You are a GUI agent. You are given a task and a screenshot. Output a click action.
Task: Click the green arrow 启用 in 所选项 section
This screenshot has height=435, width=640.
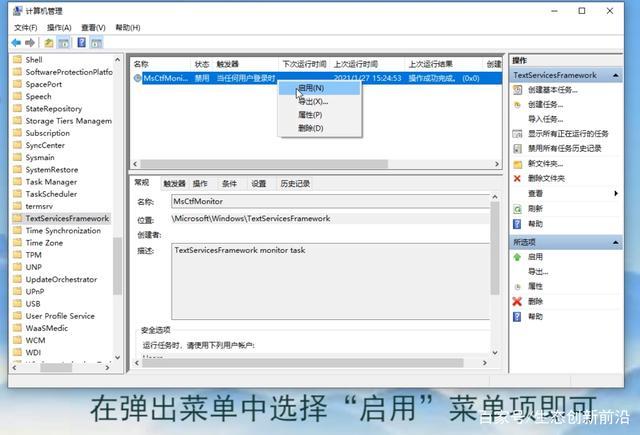[x=536, y=257]
